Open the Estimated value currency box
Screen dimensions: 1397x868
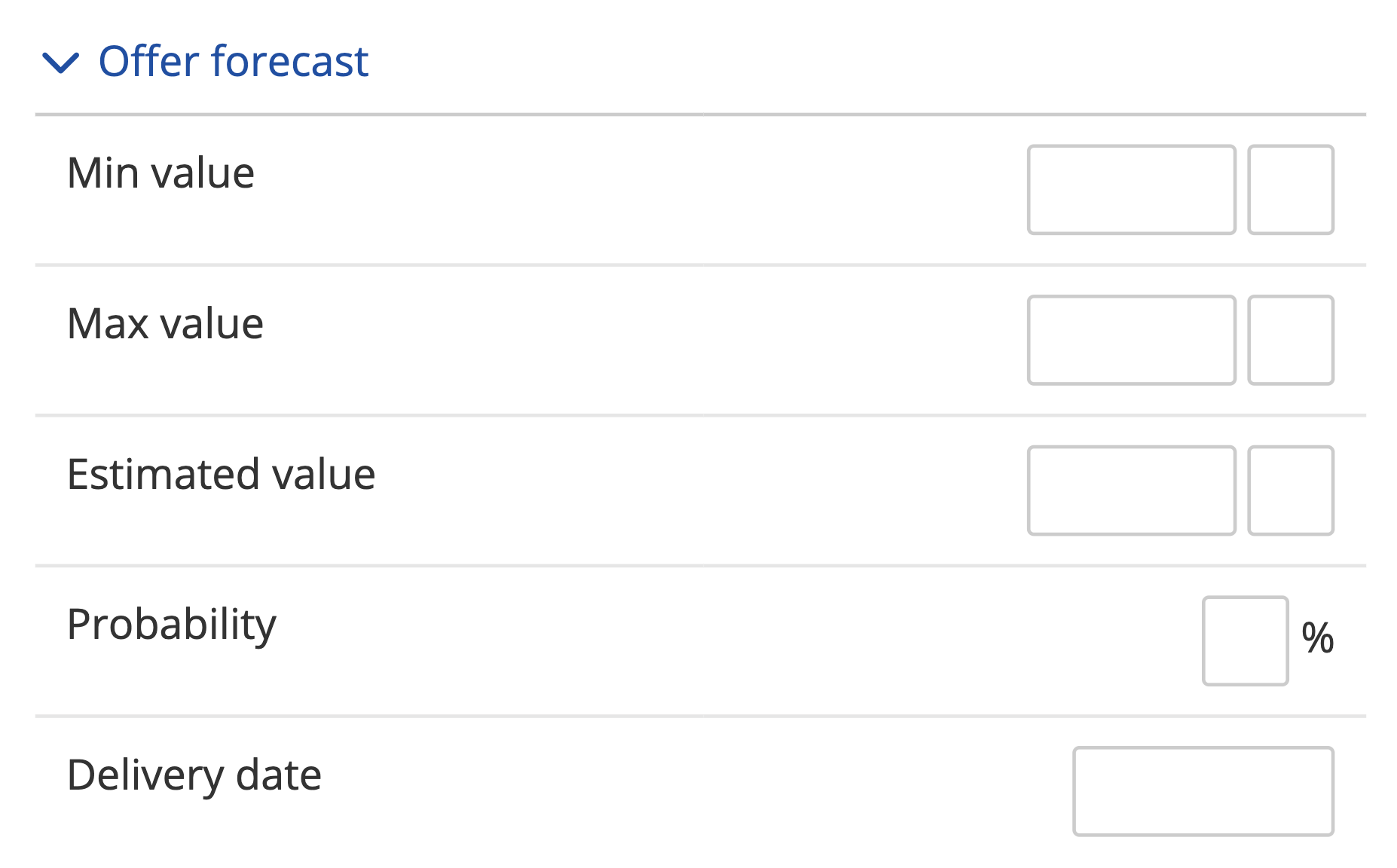(1290, 491)
